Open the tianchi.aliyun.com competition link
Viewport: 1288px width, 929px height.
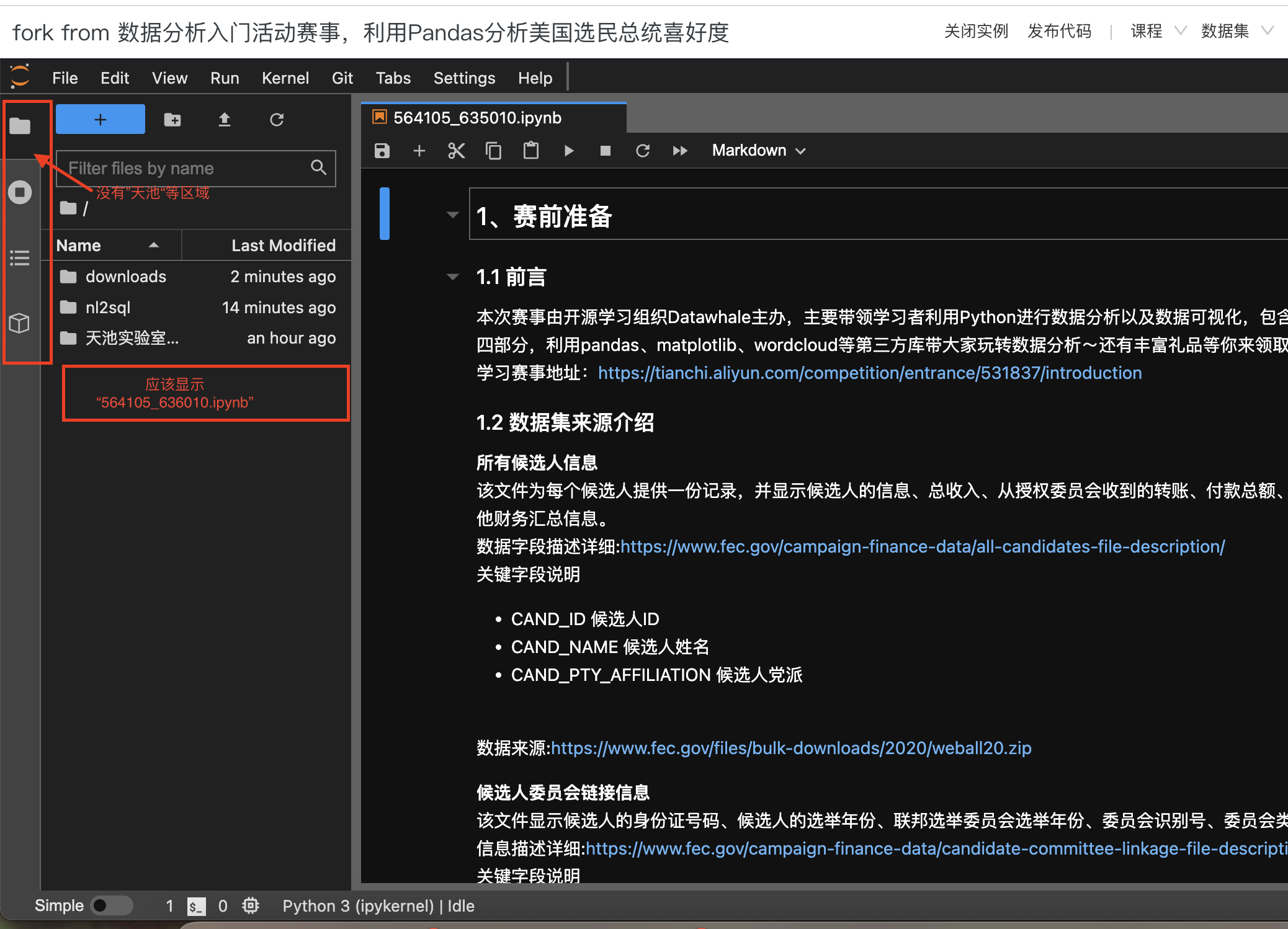pos(870,373)
